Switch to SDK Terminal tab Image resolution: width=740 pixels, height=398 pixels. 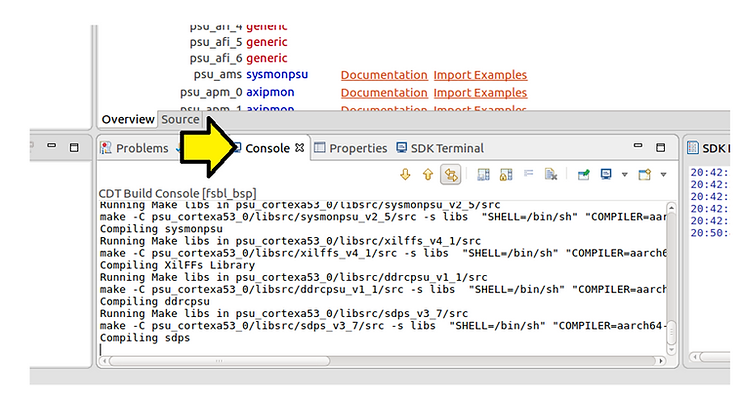[x=440, y=148]
